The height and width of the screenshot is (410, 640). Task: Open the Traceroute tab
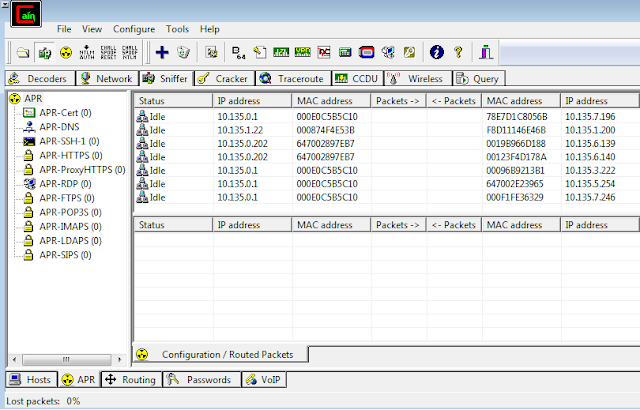[x=293, y=78]
